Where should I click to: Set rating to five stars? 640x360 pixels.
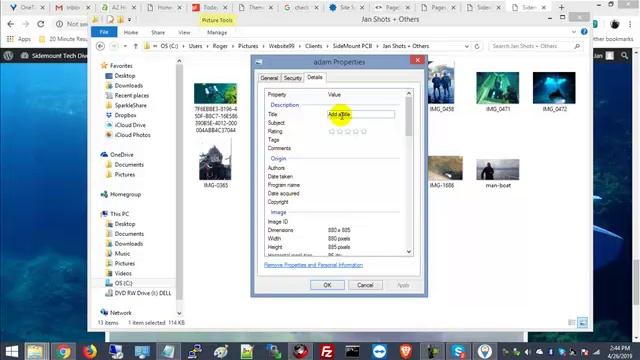tap(364, 131)
